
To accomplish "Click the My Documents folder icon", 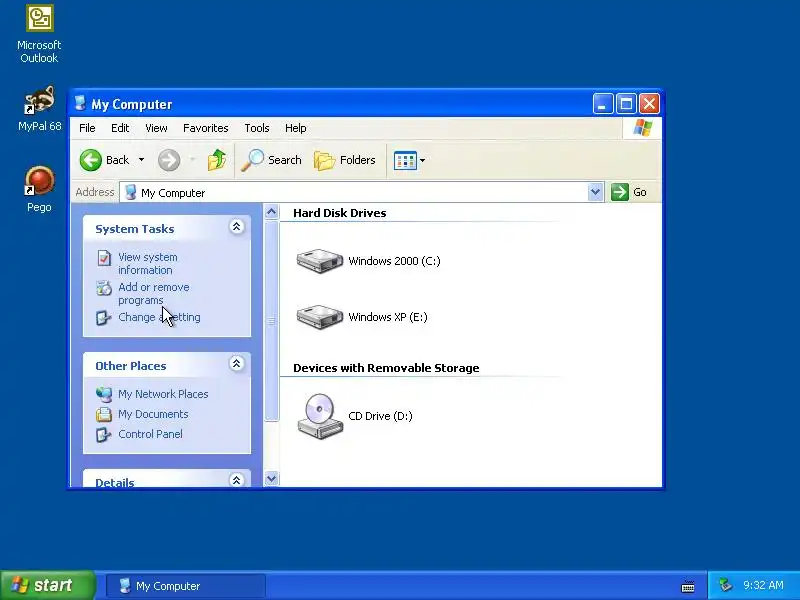I will [104, 414].
